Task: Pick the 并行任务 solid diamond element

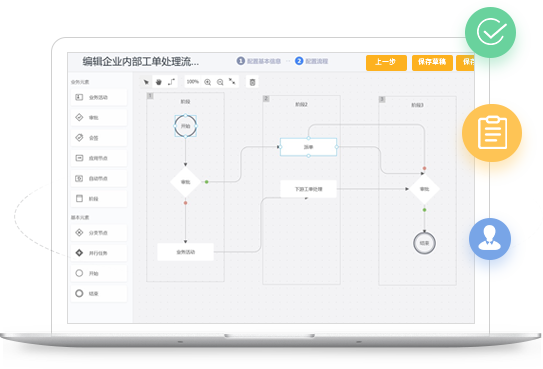Action: coord(99,253)
